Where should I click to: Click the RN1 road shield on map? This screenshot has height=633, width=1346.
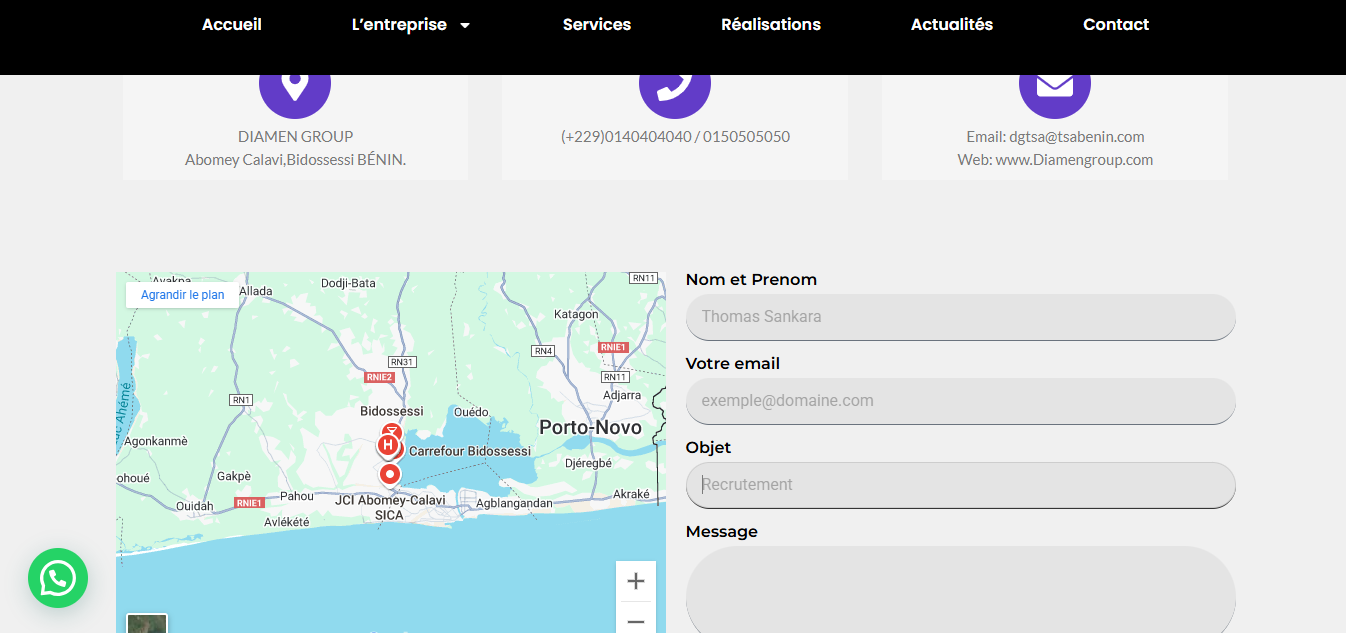241,400
